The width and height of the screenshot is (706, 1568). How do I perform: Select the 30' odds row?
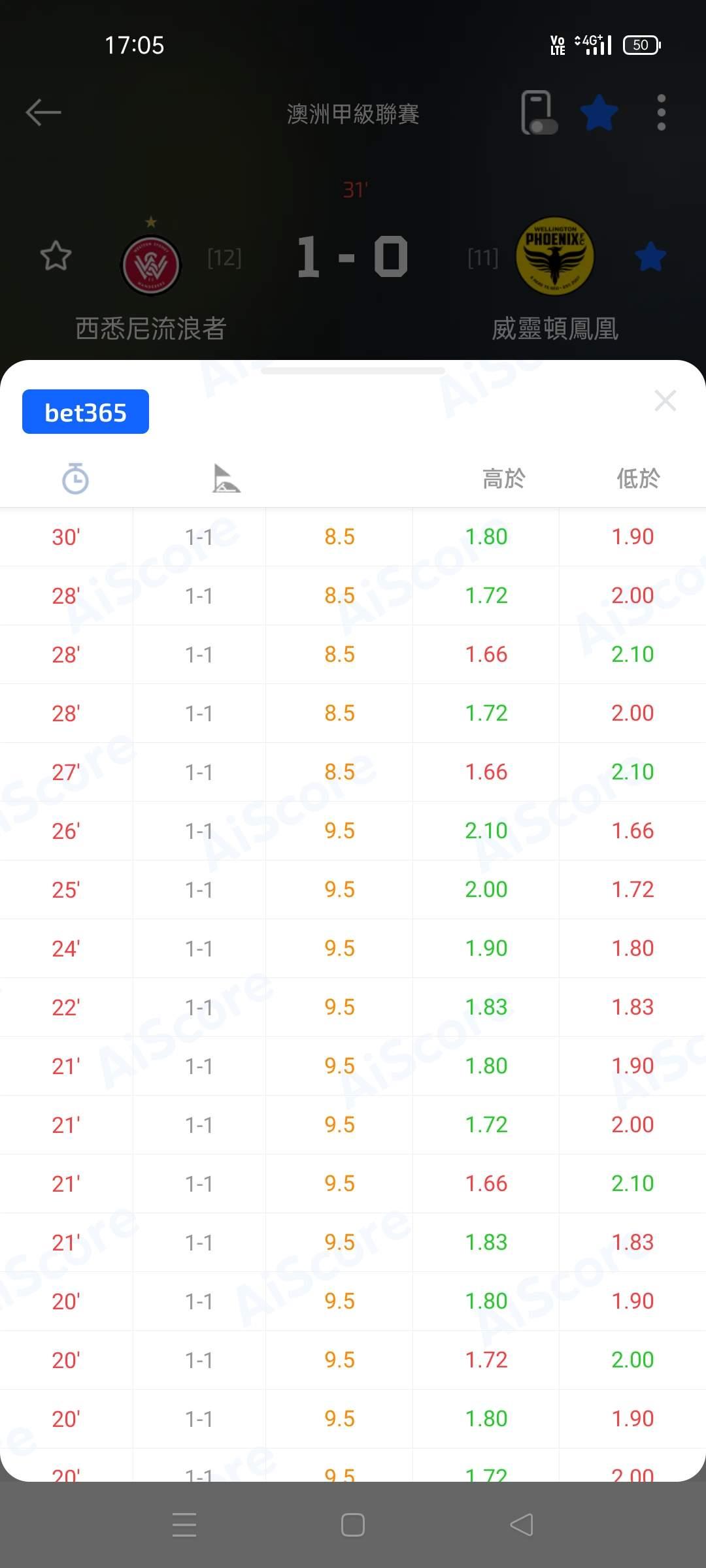(353, 537)
